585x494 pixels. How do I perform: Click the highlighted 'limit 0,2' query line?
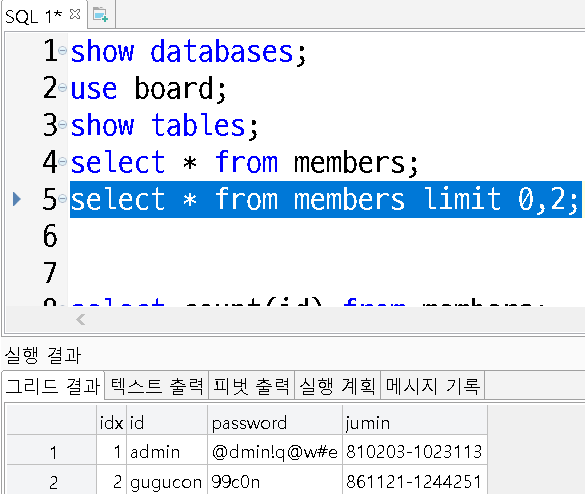326,199
